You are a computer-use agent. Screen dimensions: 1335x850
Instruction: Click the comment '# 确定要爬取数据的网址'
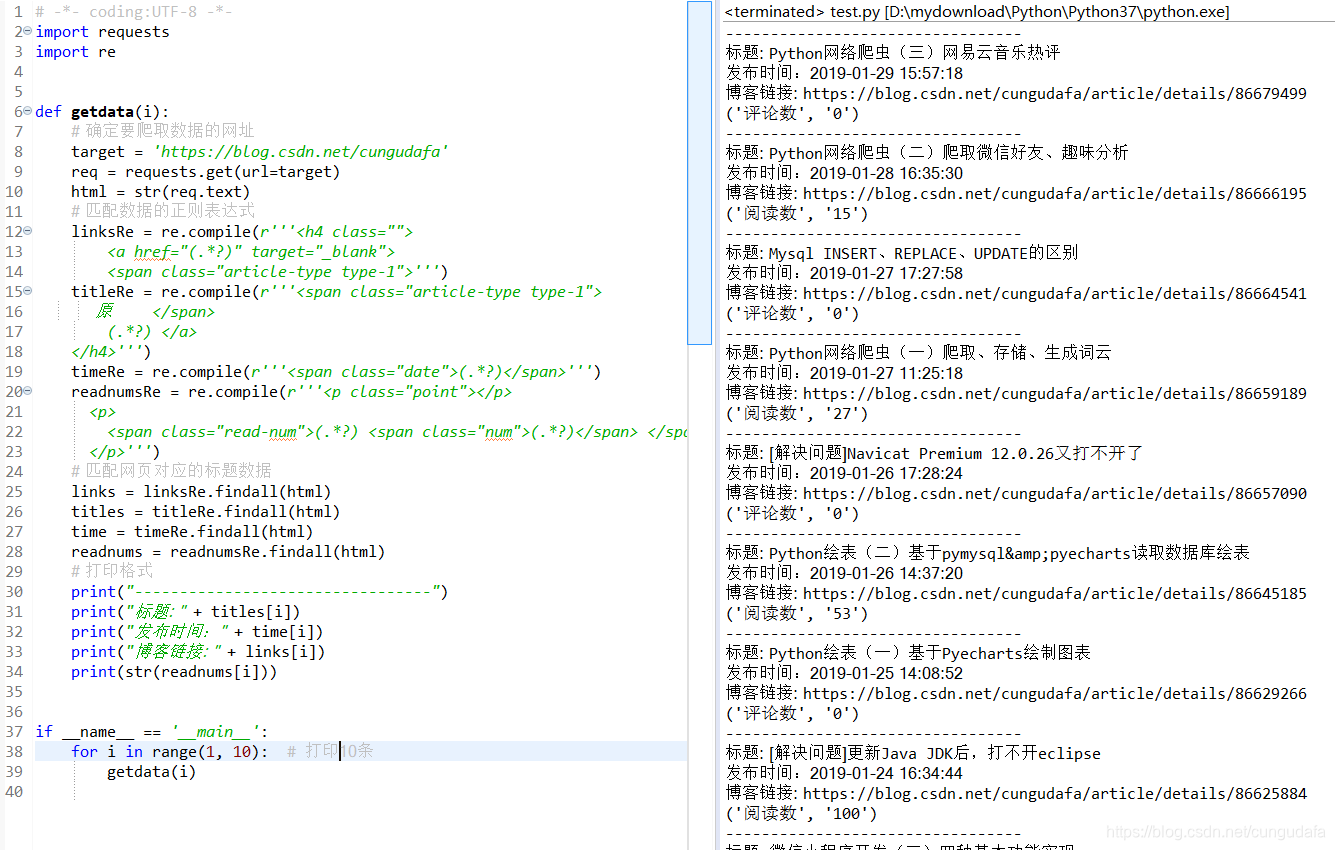point(163,132)
